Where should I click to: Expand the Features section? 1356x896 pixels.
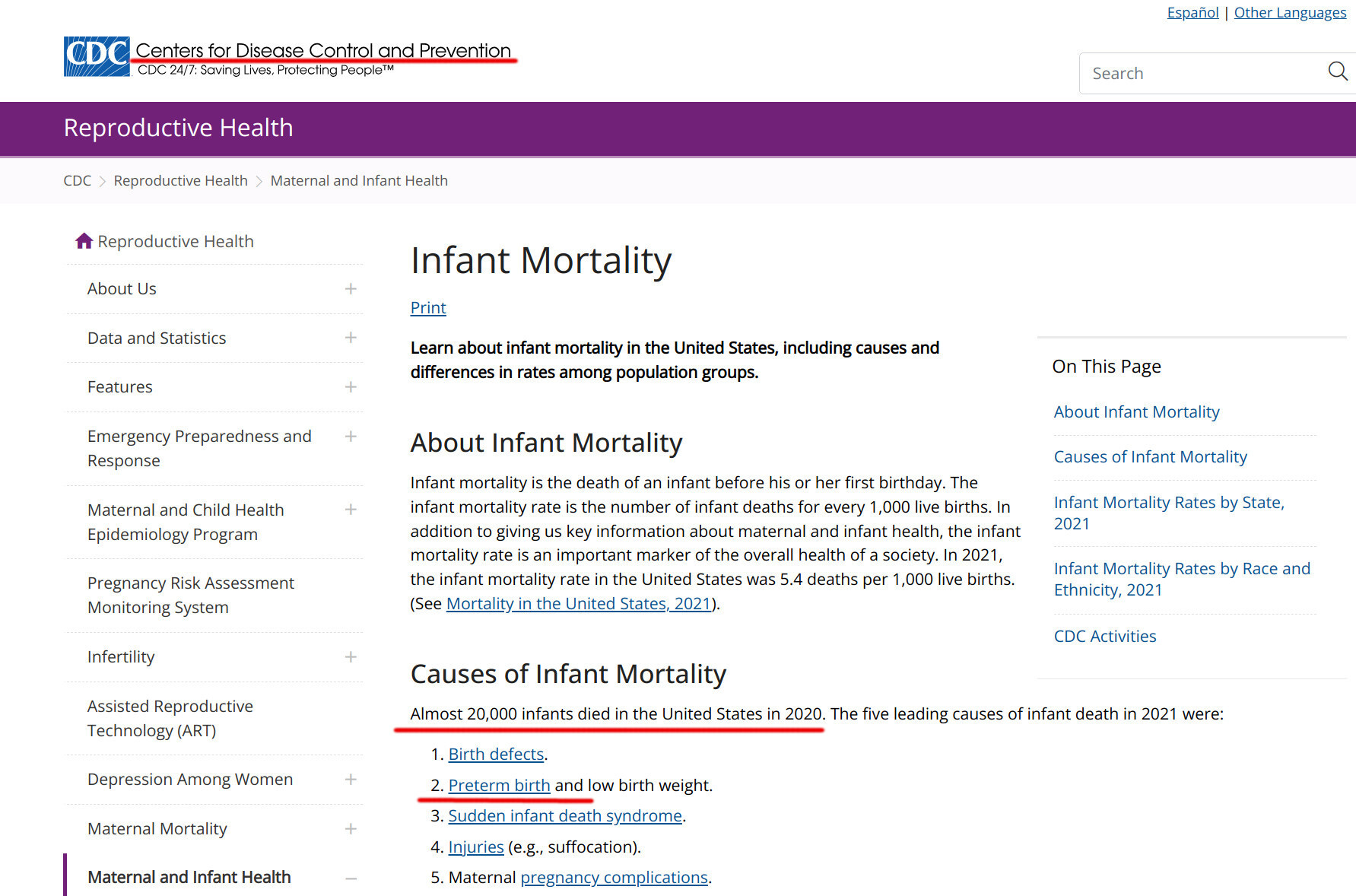click(351, 387)
